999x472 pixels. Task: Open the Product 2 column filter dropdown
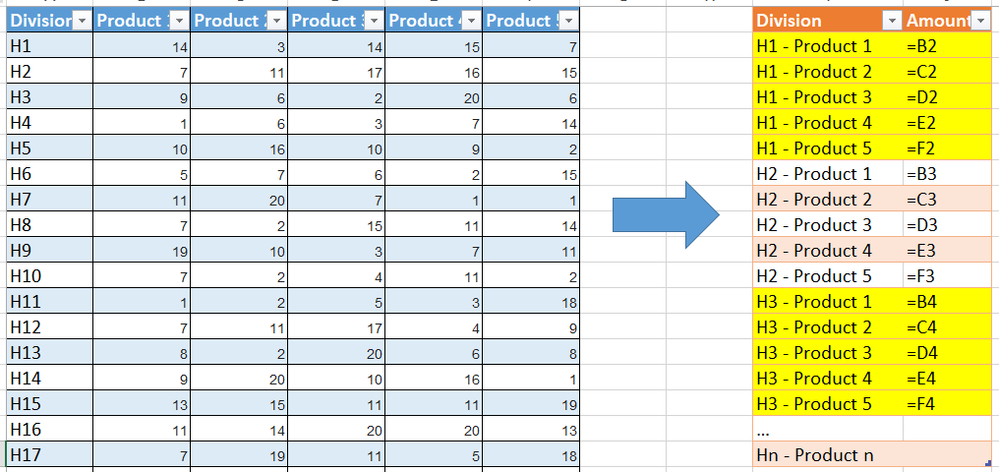click(277, 22)
